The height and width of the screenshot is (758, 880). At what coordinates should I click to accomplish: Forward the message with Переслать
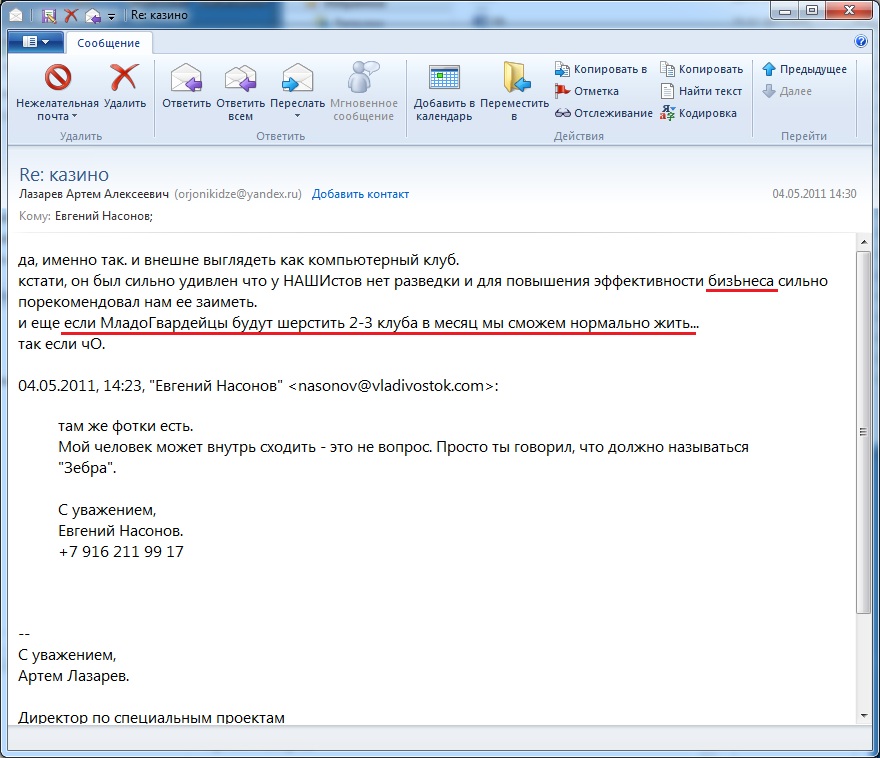pos(297,78)
